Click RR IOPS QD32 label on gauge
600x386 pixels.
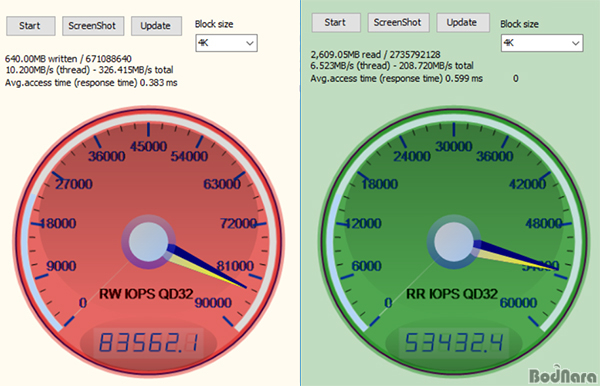[x=452, y=294]
